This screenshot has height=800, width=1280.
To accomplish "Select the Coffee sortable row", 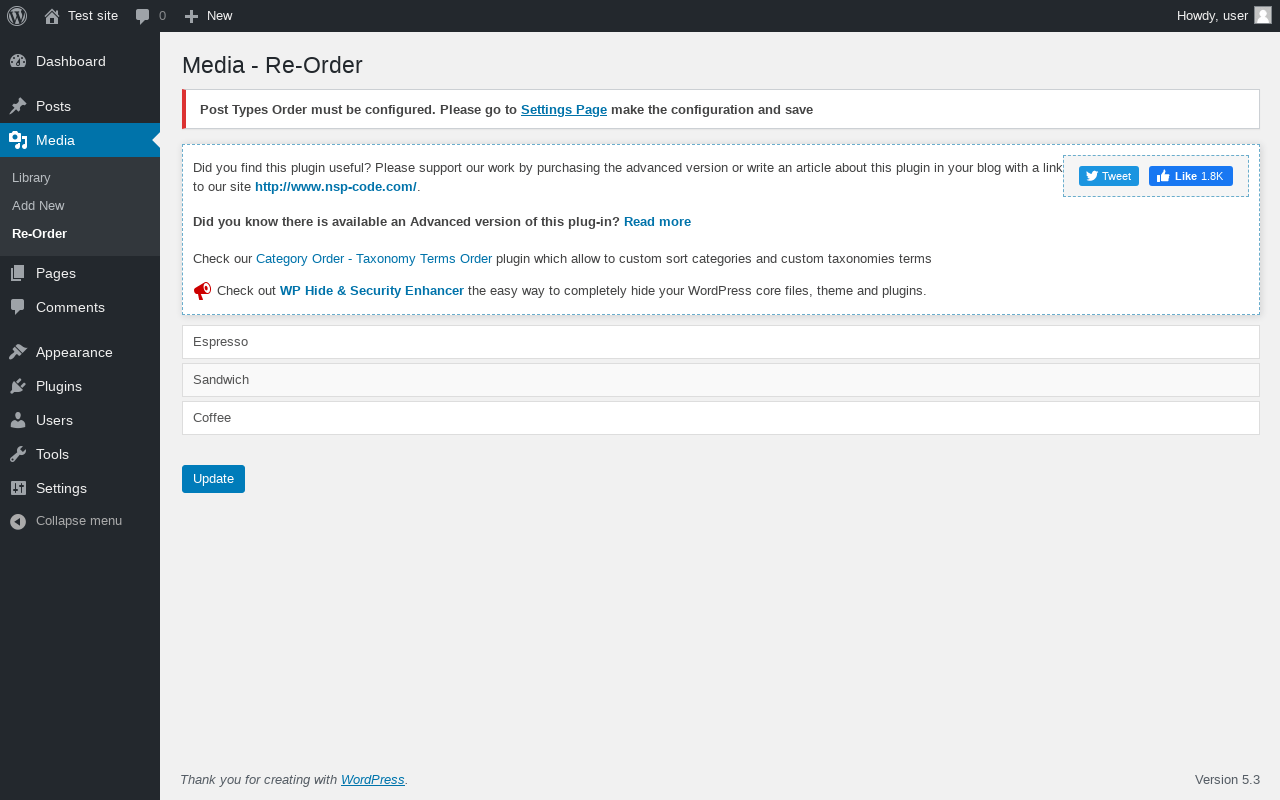I will (x=720, y=418).
